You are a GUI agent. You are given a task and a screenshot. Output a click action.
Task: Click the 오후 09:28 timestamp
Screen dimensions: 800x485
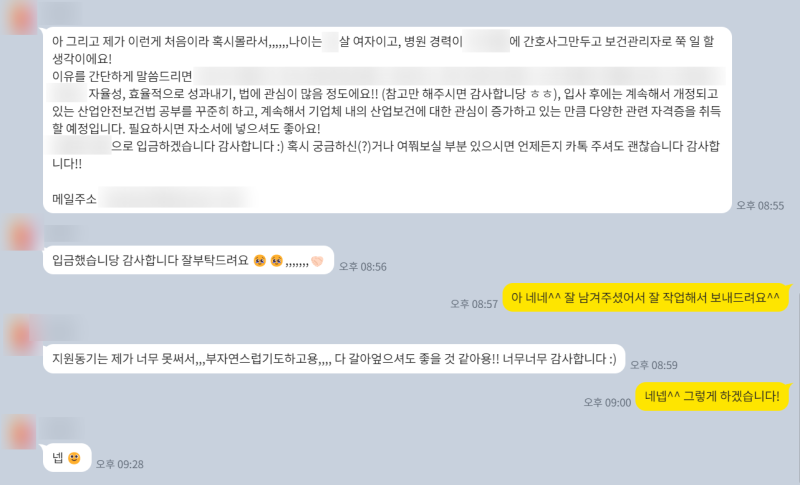tap(120, 464)
